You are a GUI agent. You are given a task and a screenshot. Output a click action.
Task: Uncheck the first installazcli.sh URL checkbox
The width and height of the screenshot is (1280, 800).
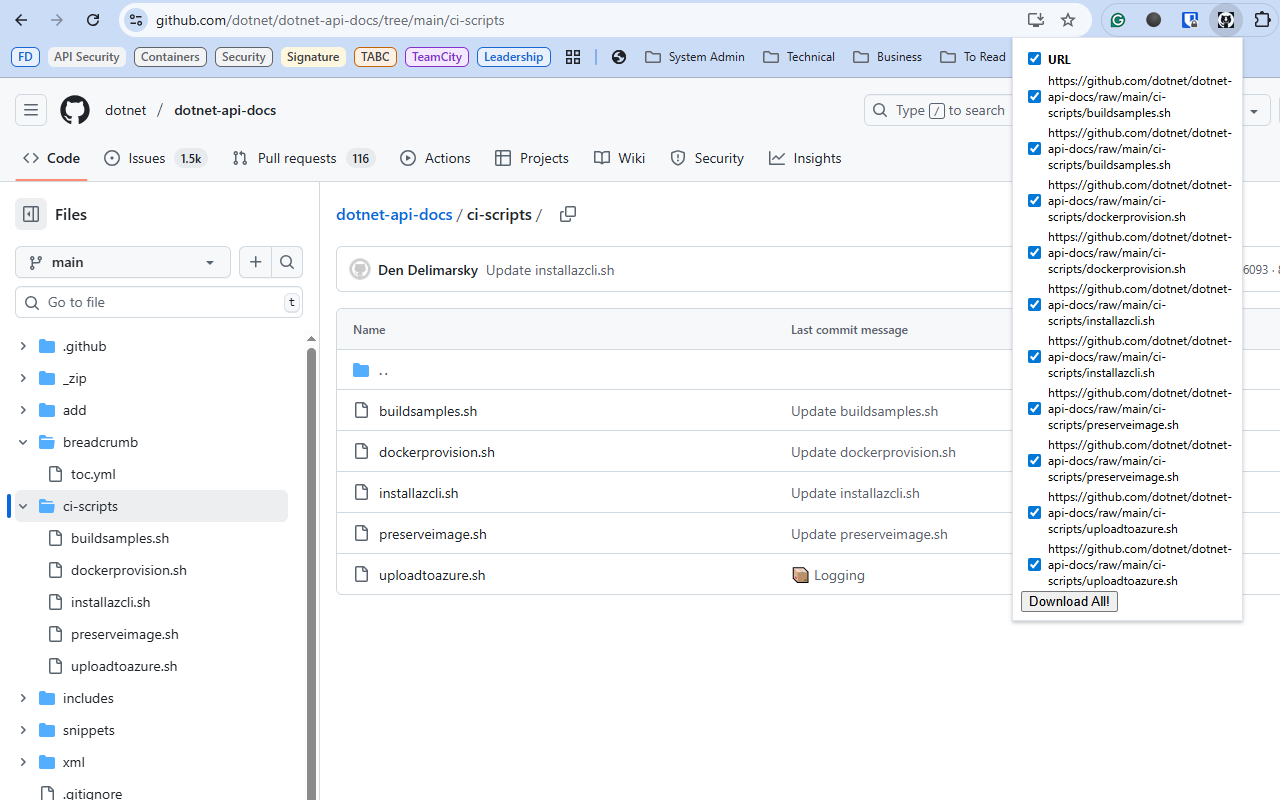(1034, 305)
